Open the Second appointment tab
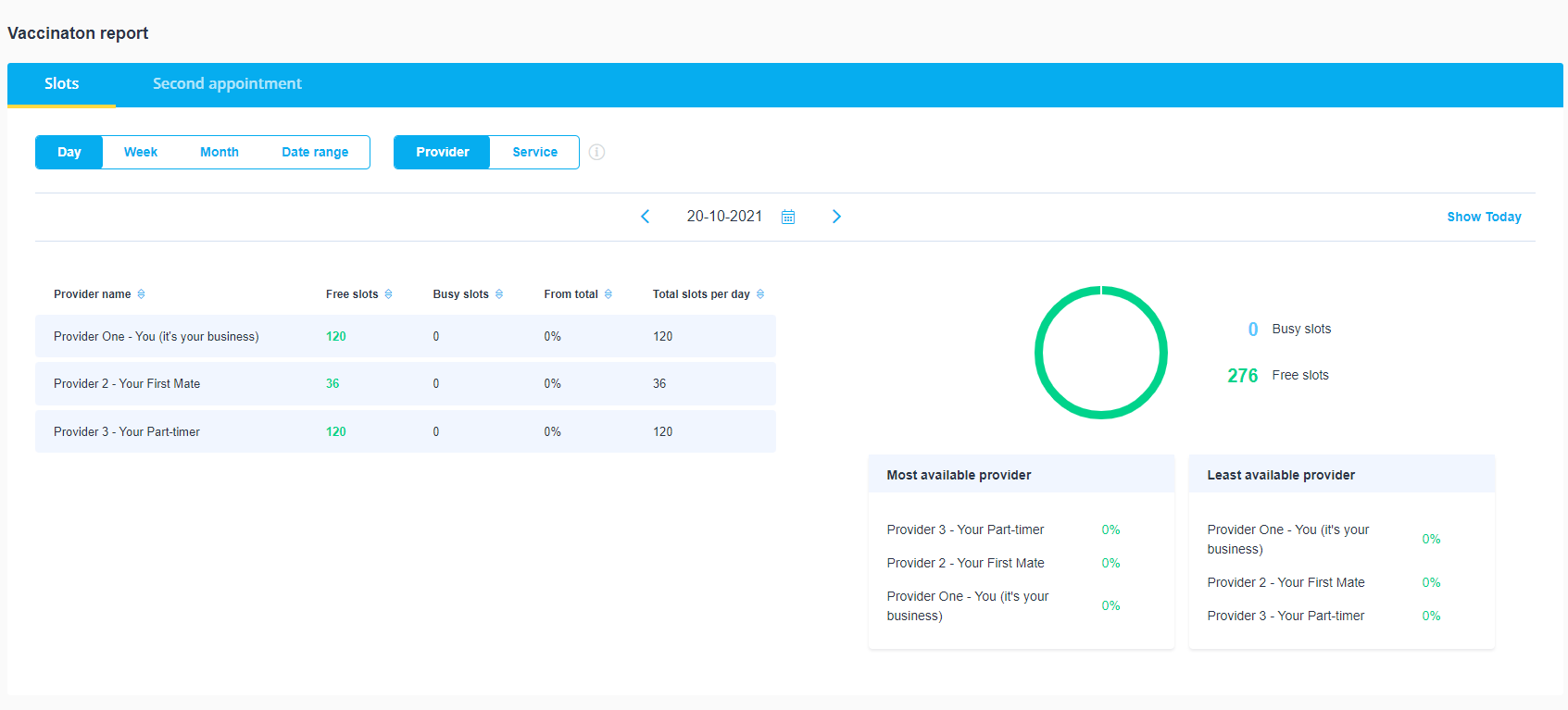This screenshot has height=710, width=1568. click(227, 84)
